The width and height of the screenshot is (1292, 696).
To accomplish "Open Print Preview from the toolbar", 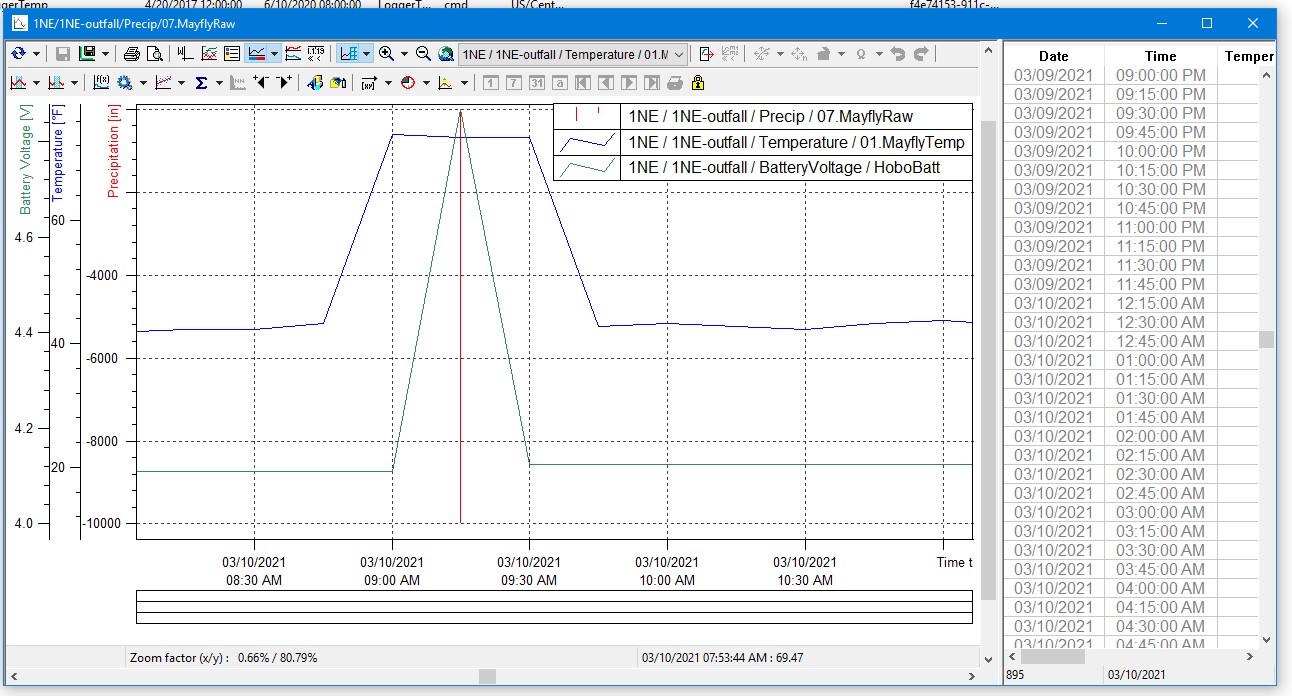I will point(154,54).
